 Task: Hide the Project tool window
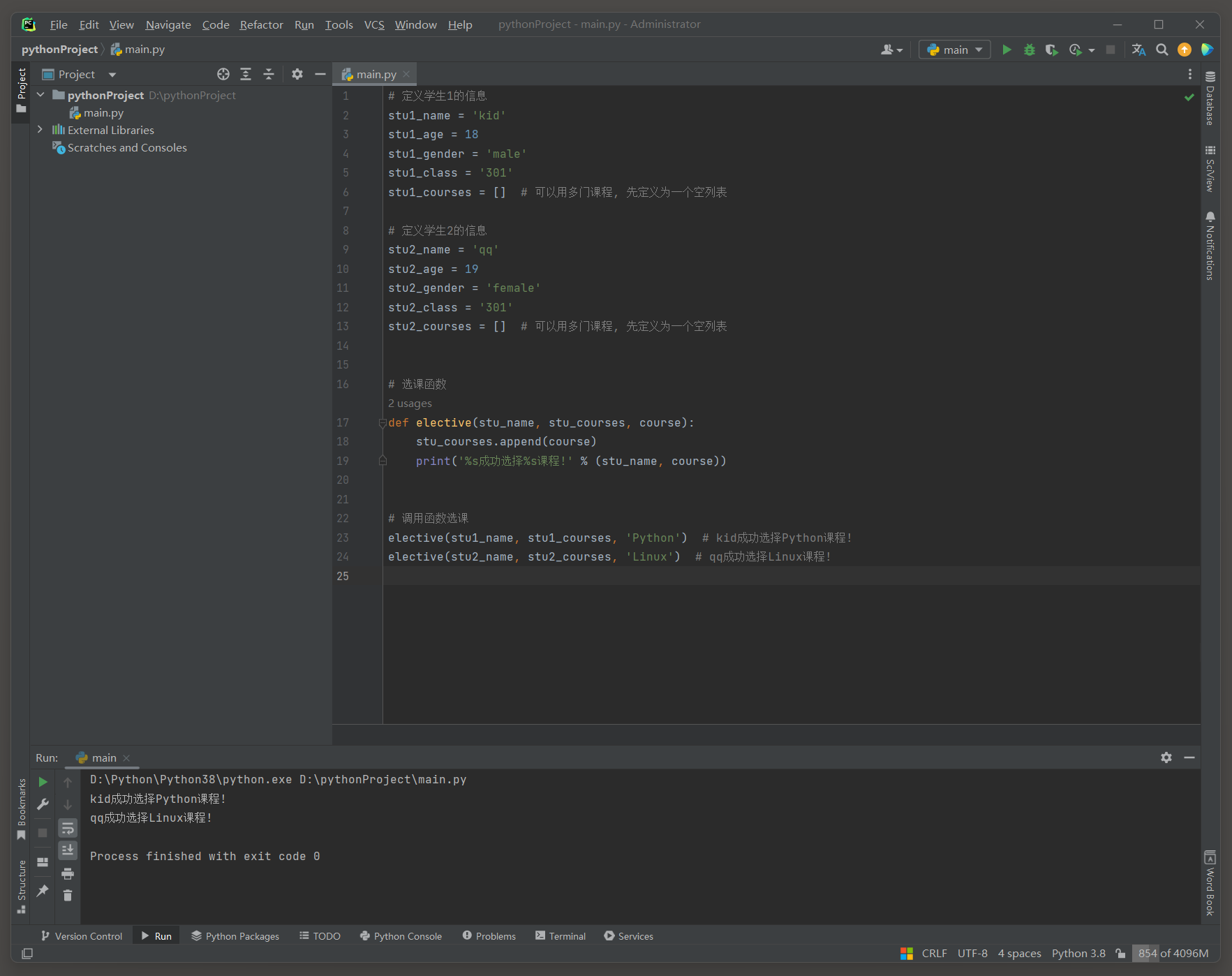click(x=320, y=74)
